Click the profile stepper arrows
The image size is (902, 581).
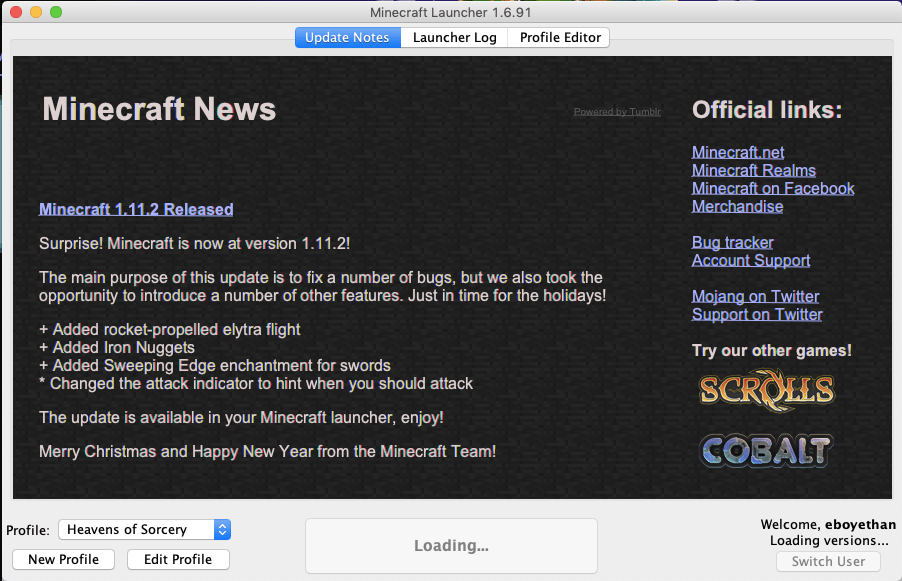[221, 530]
